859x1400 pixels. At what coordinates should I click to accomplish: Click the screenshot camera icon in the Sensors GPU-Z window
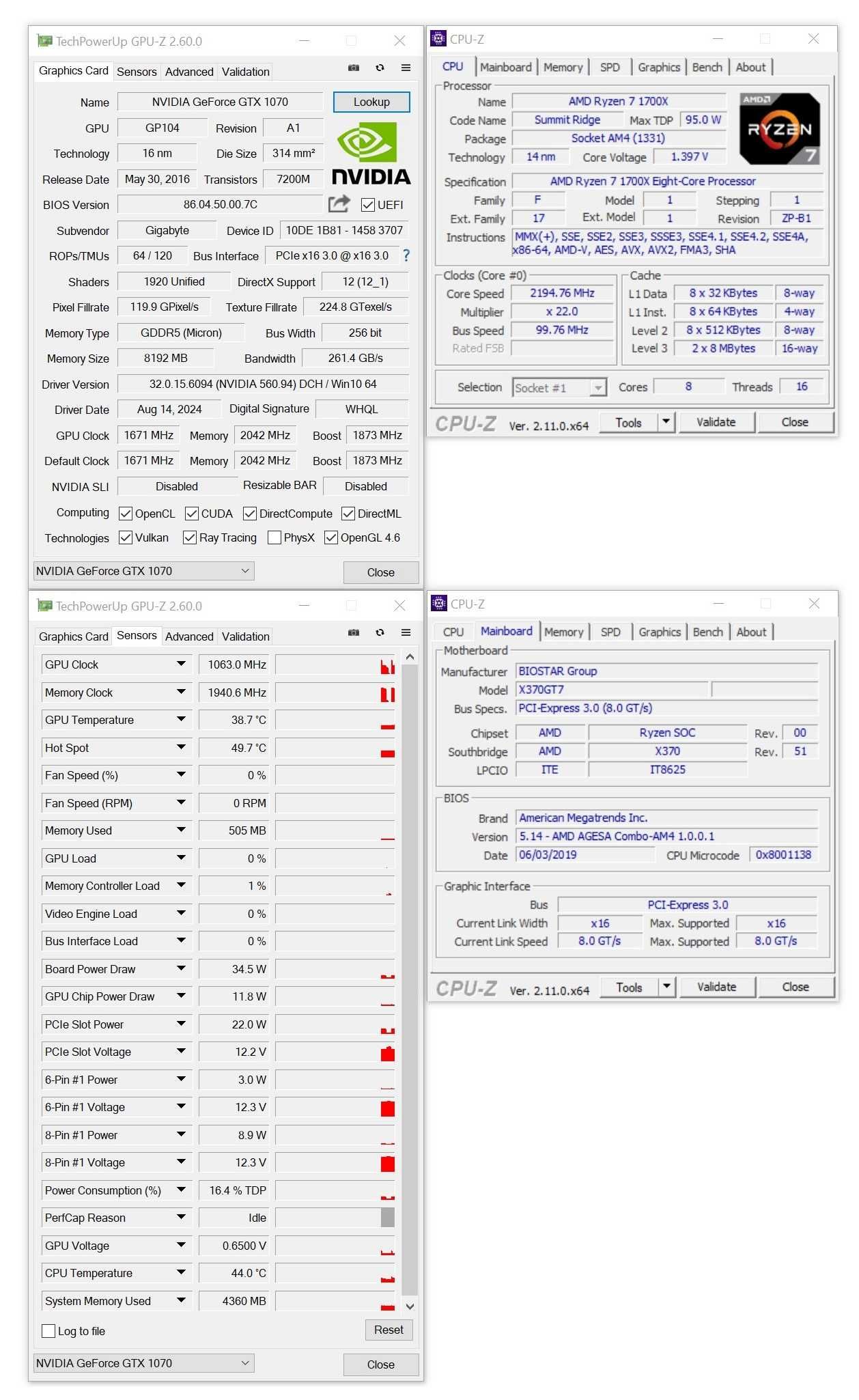click(x=354, y=632)
